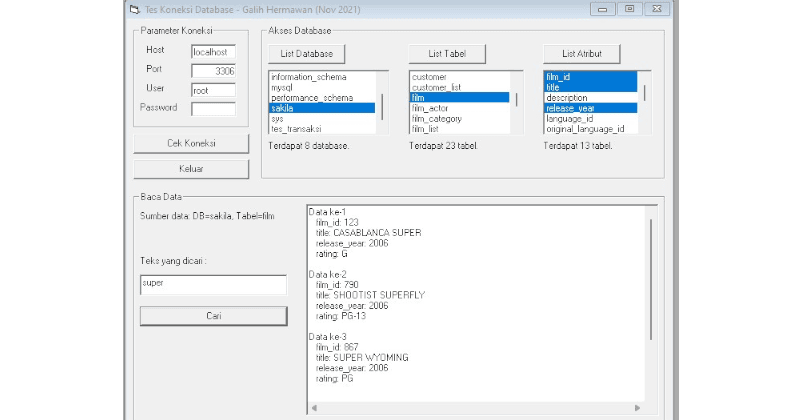
Task: Click the Keluar button
Action: click(x=191, y=169)
